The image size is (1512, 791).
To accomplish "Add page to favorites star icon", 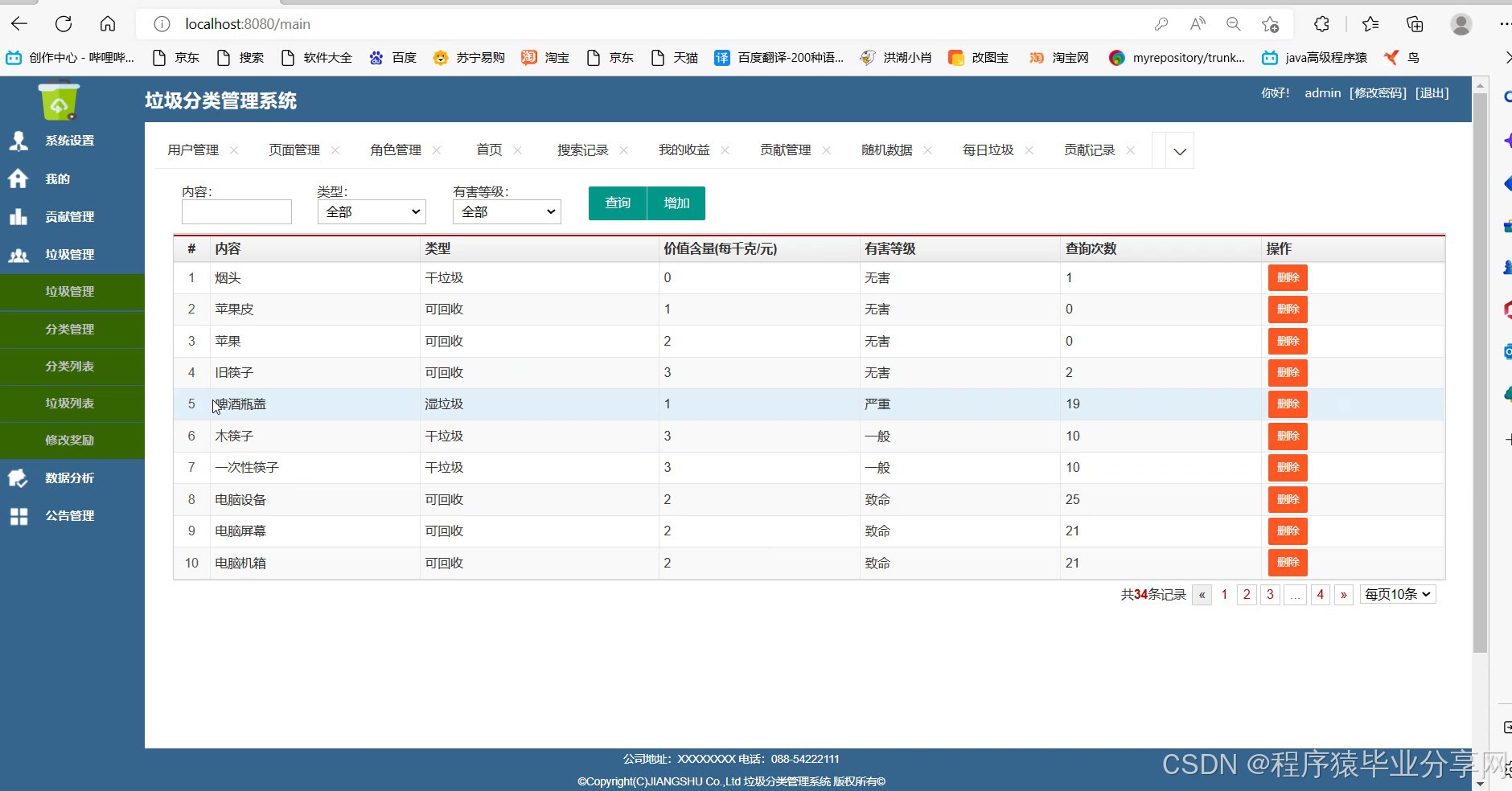I will tap(1270, 24).
